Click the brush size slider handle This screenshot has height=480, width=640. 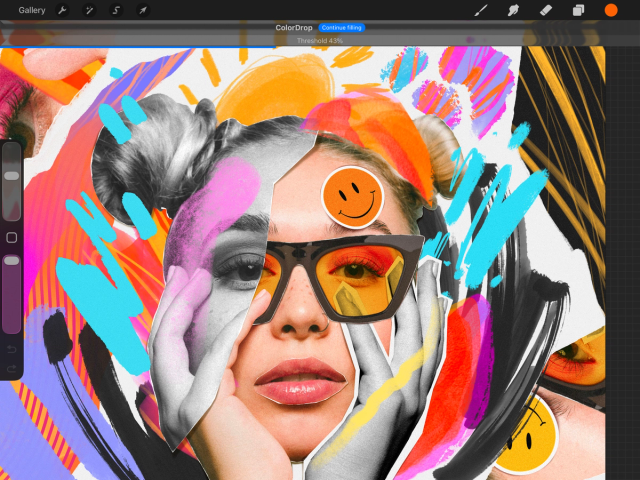point(11,176)
